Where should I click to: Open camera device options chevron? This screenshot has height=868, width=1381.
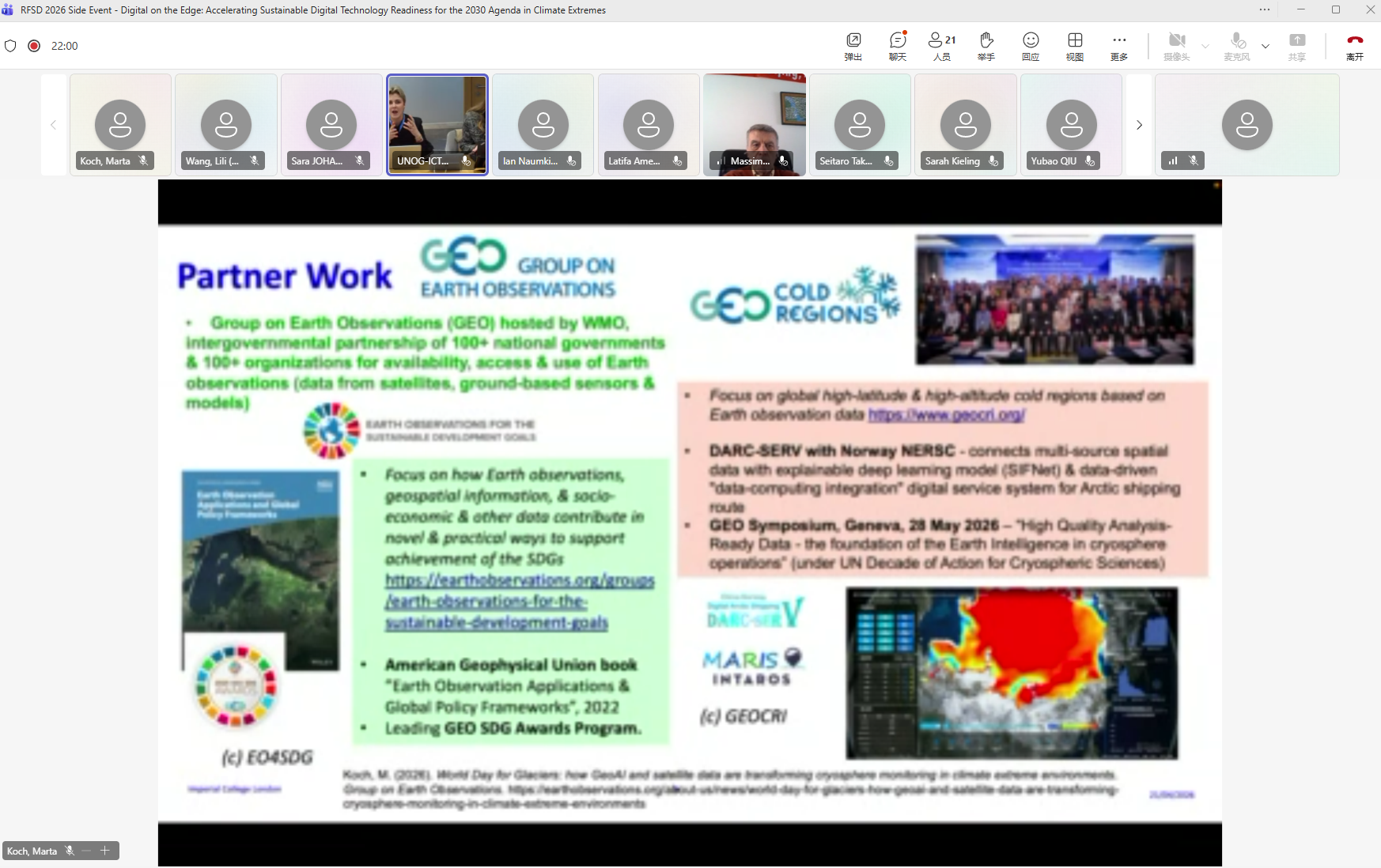1205,47
